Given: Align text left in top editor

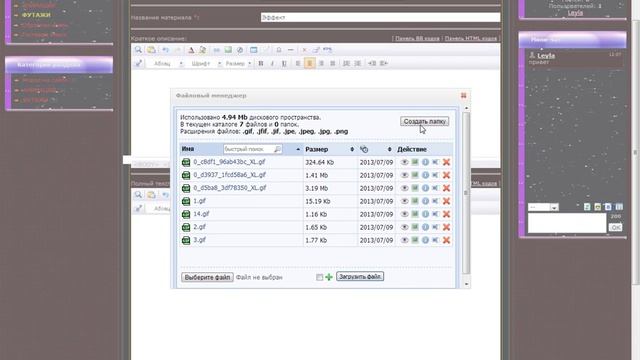Looking at the screenshot, I should [x=298, y=63].
